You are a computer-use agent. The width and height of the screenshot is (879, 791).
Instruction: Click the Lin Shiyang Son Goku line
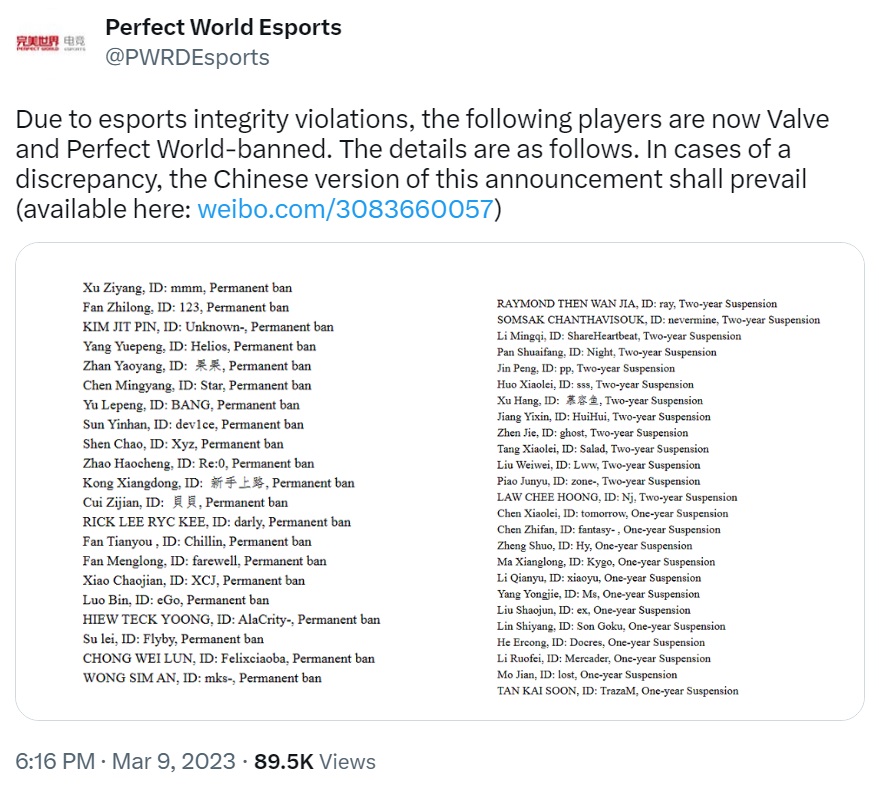tap(611, 626)
